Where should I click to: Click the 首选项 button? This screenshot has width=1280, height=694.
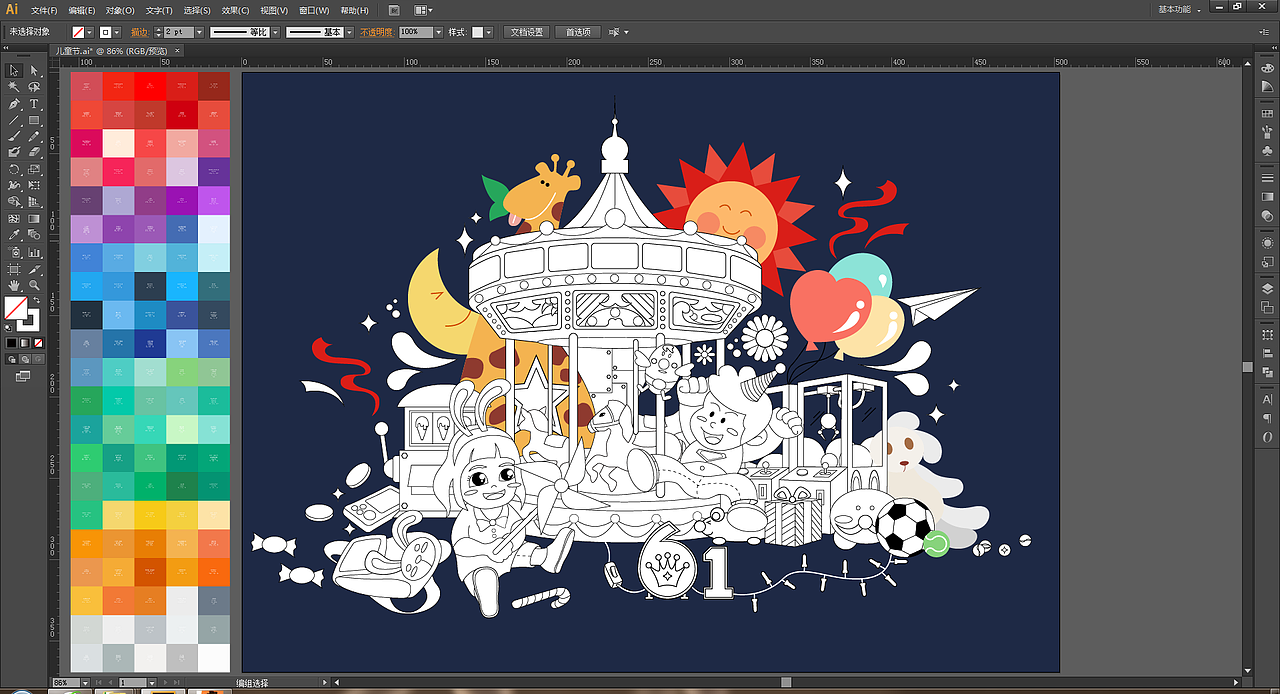578,32
